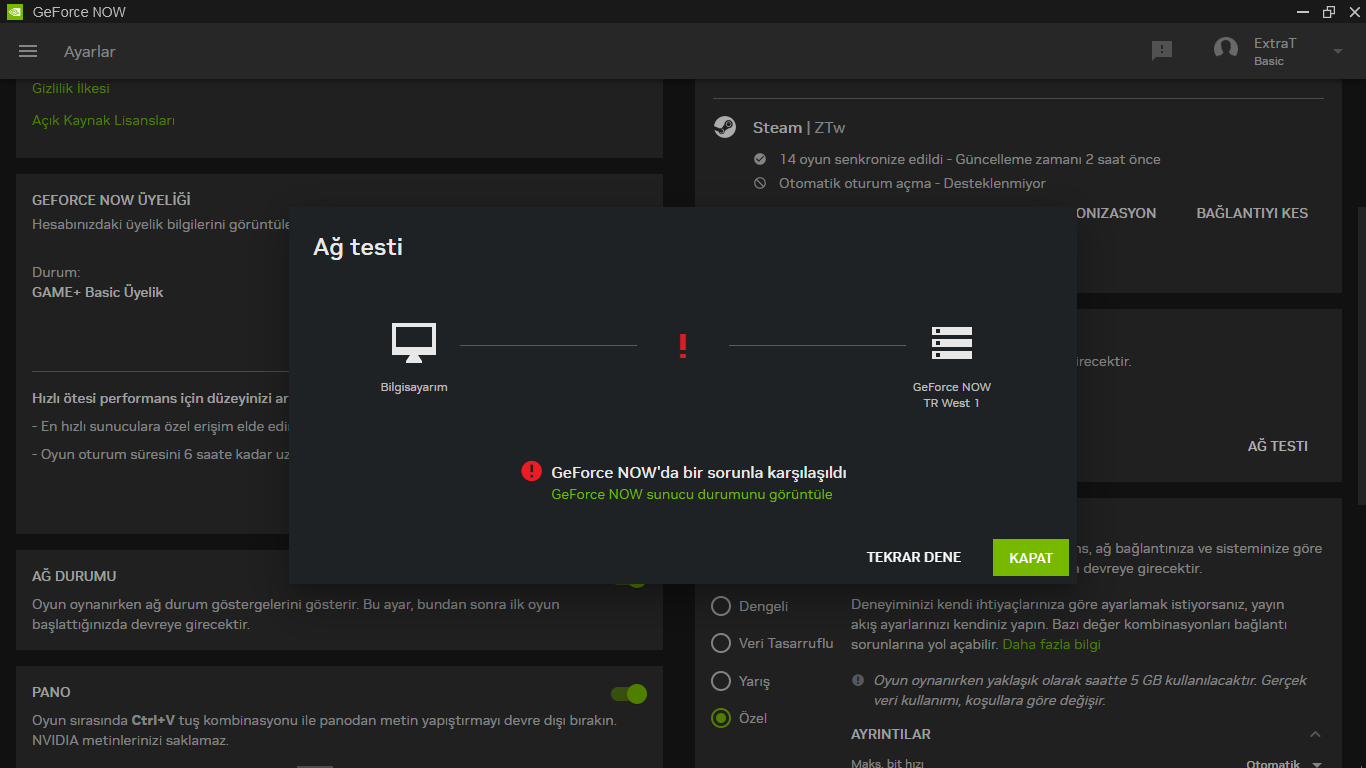Select the Yarış radio button
Image resolution: width=1366 pixels, height=768 pixels.
721,681
